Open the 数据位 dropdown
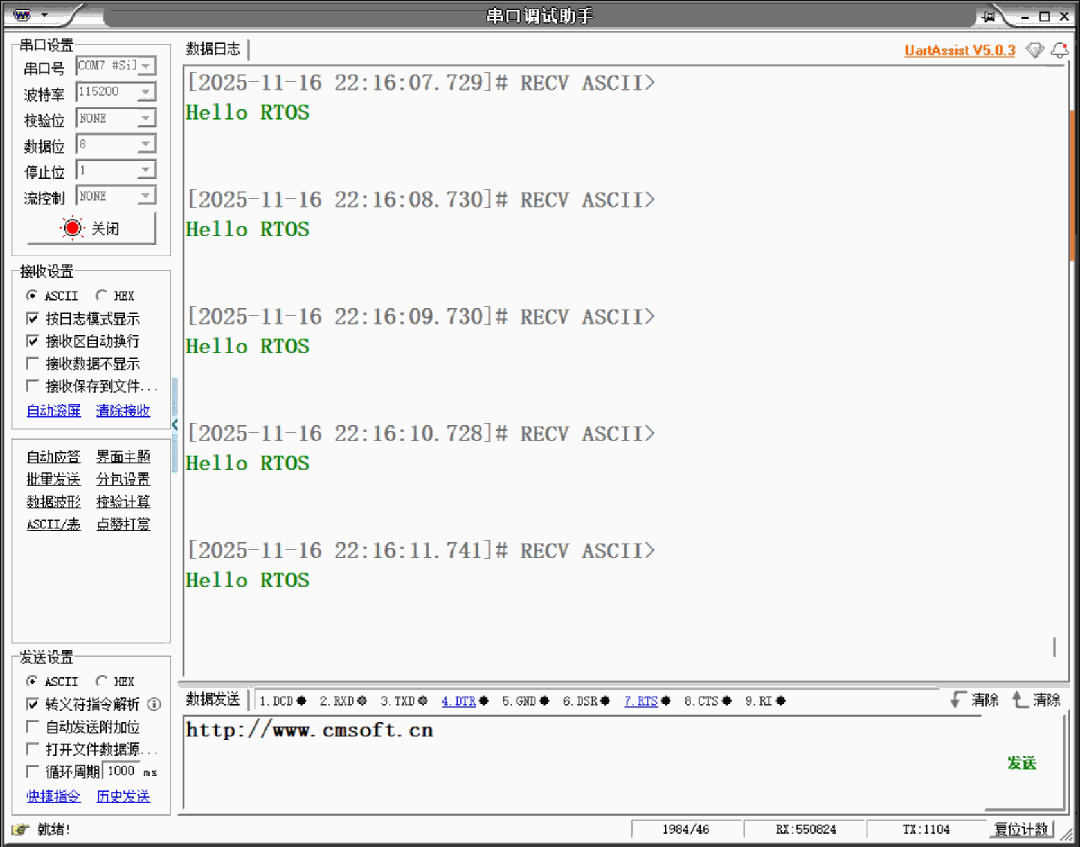Image resolution: width=1080 pixels, height=847 pixels. [x=116, y=144]
